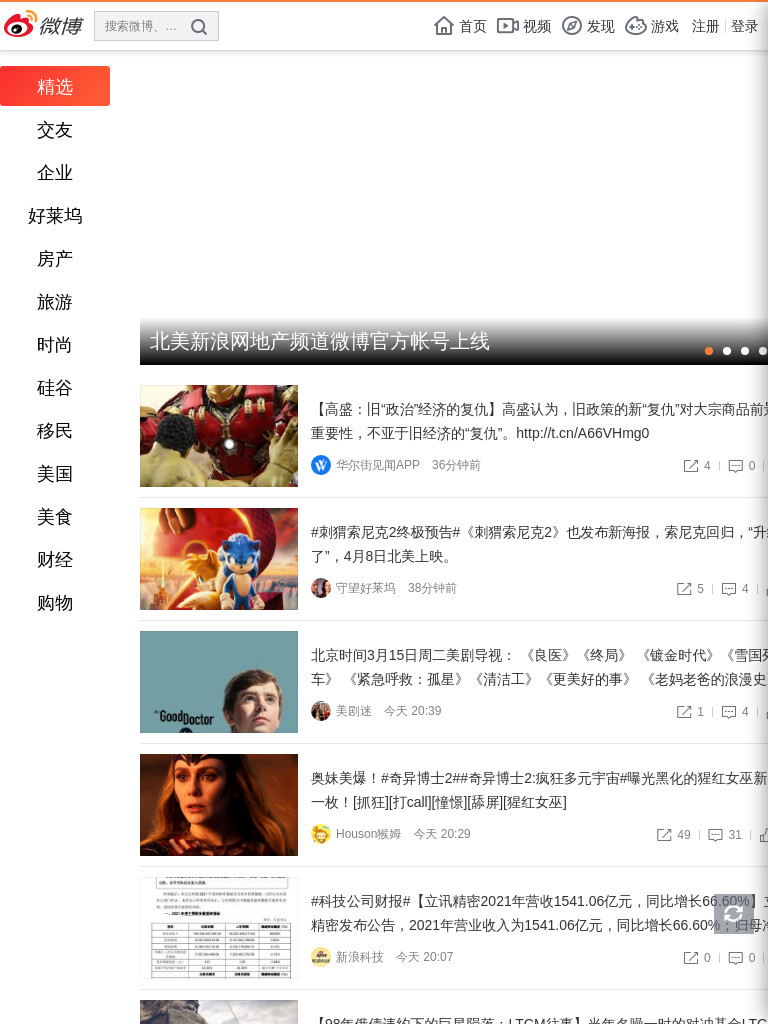Open the Iron Man Hulk figure thumbnail
768x1024 pixels.
coord(219,436)
